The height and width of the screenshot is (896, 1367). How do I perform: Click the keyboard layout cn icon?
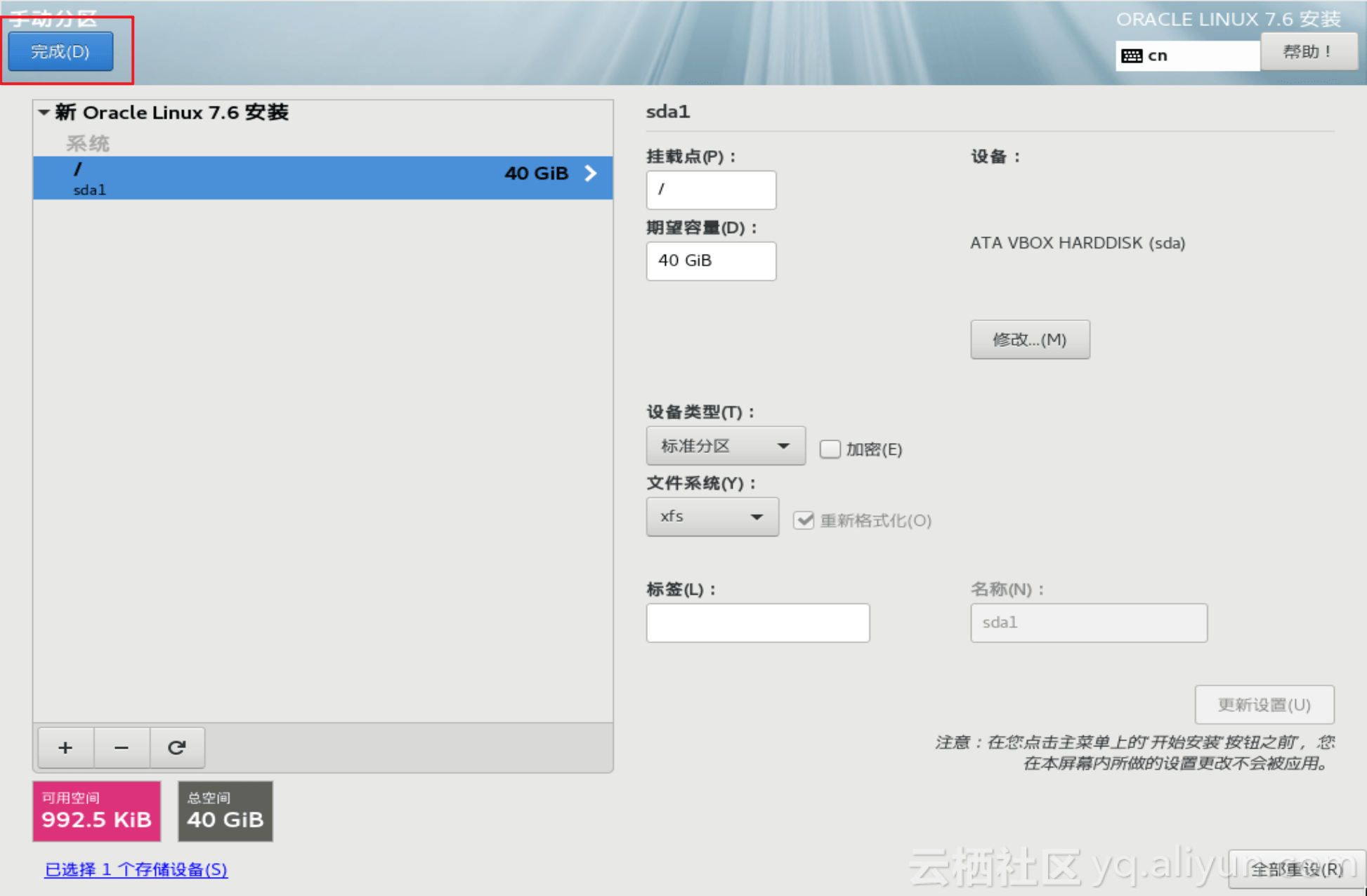tap(1132, 56)
